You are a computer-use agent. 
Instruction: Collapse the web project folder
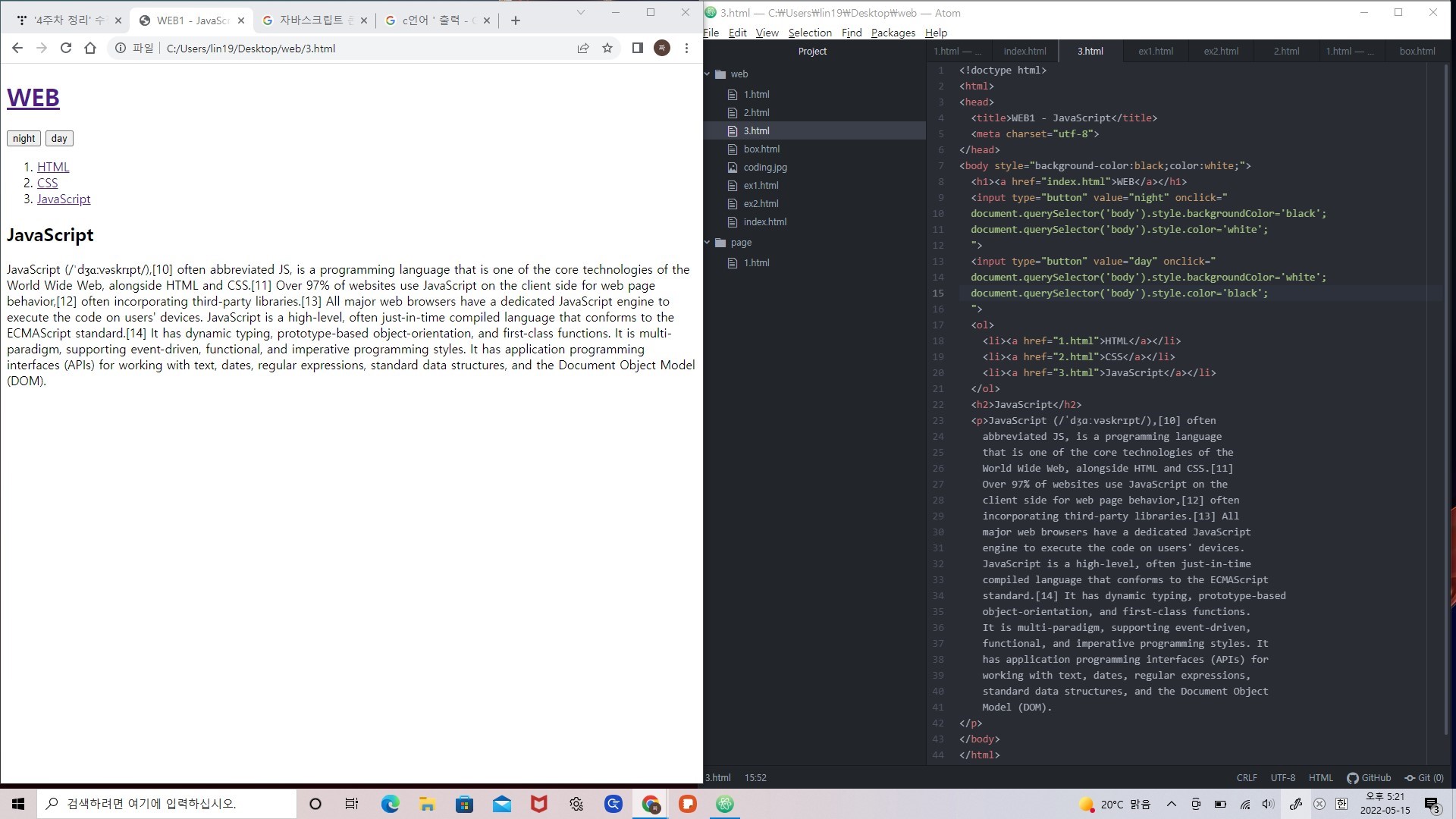[708, 74]
